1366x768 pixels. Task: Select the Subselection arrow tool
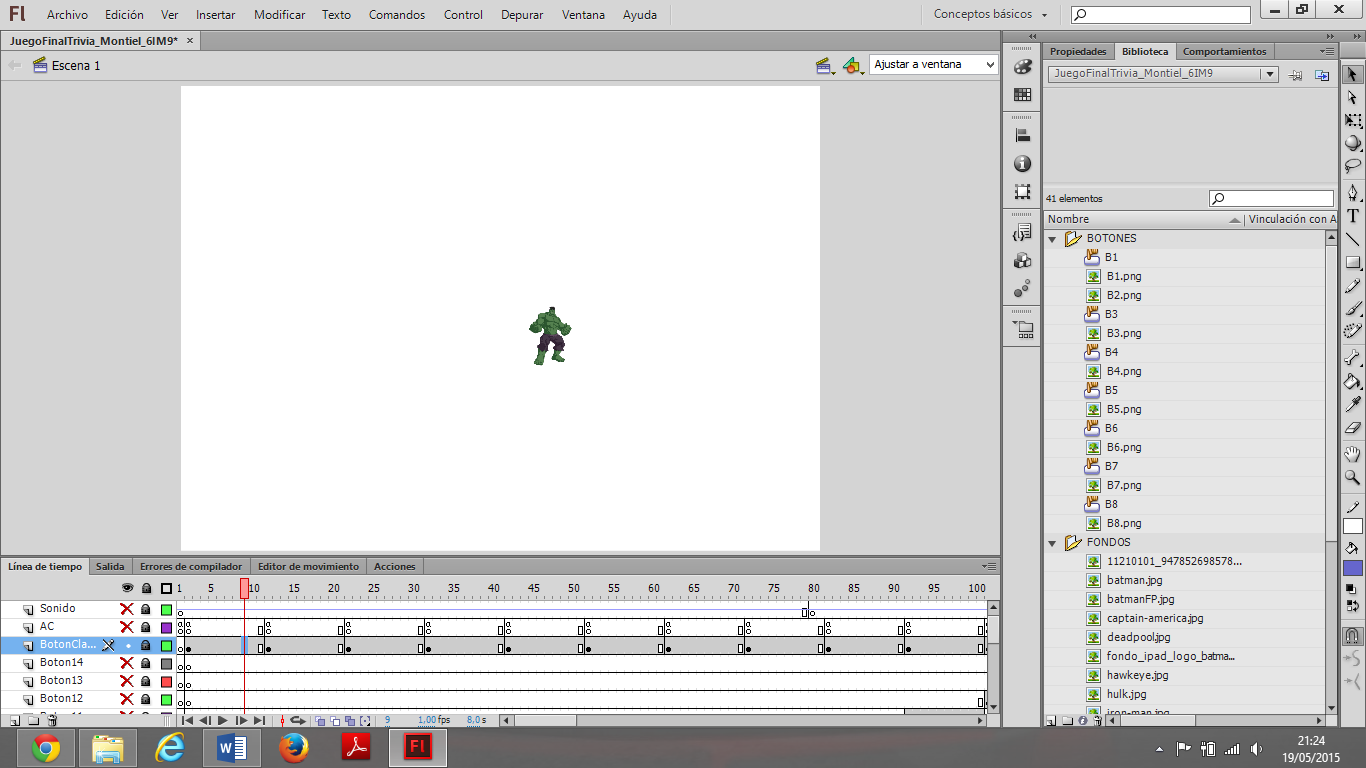pyautogui.click(x=1353, y=97)
